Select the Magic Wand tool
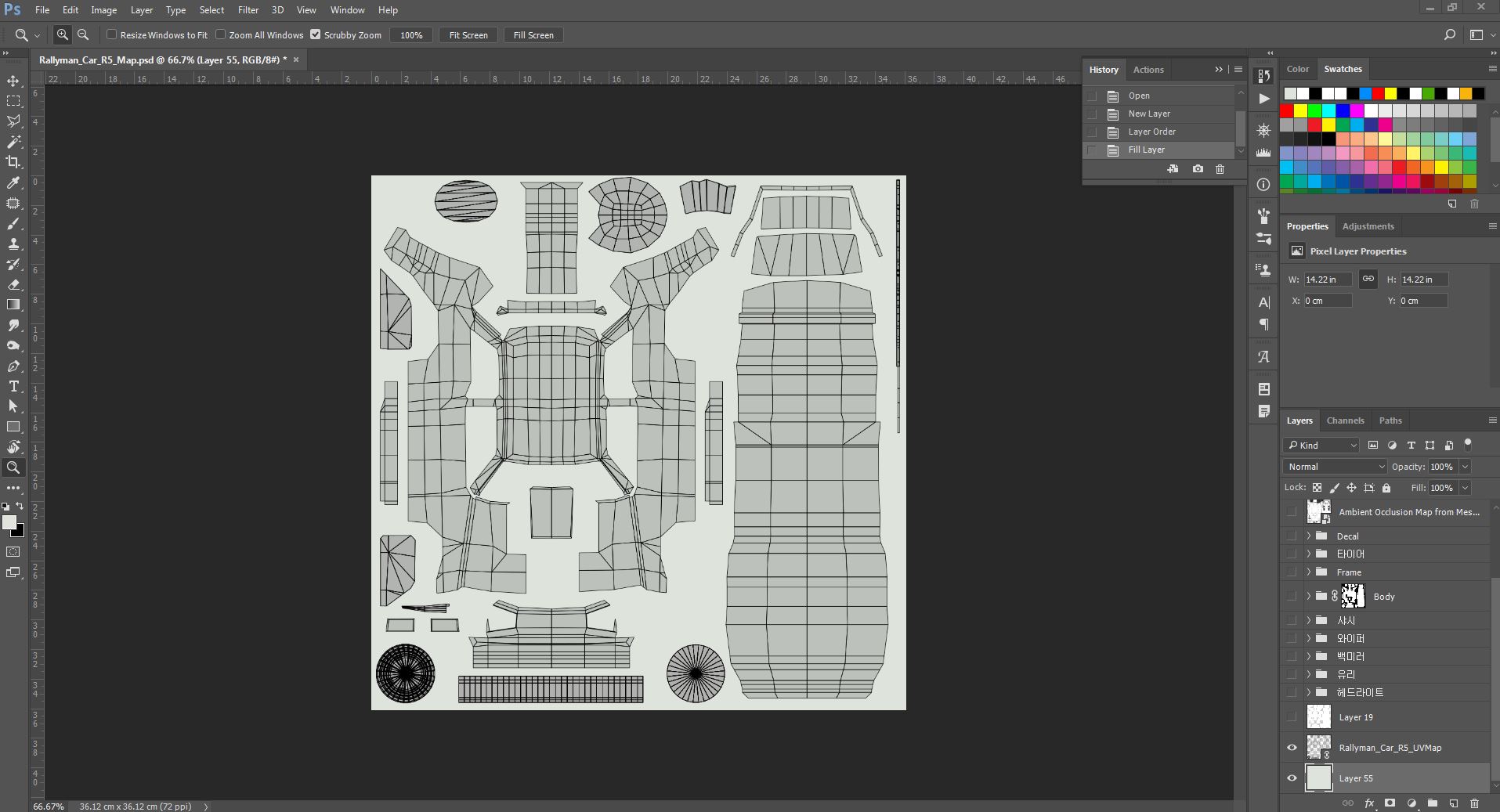The image size is (1500, 812). click(13, 142)
